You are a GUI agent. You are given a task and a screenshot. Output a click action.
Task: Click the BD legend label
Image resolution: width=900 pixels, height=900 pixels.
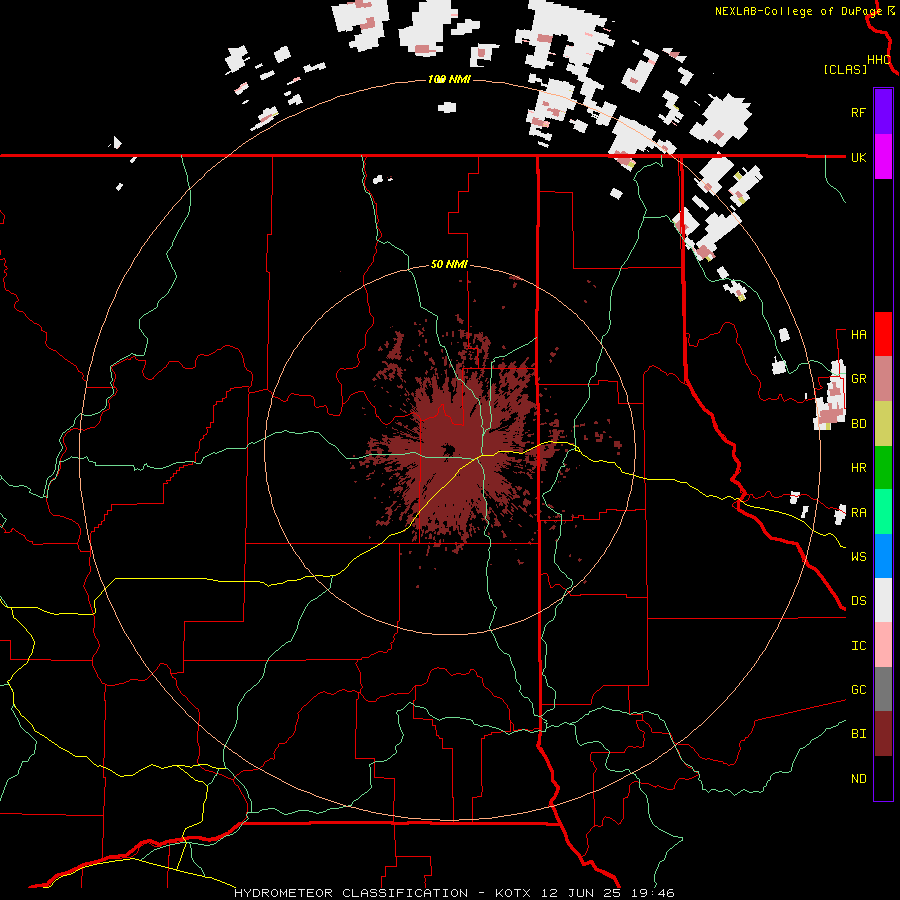click(x=858, y=424)
